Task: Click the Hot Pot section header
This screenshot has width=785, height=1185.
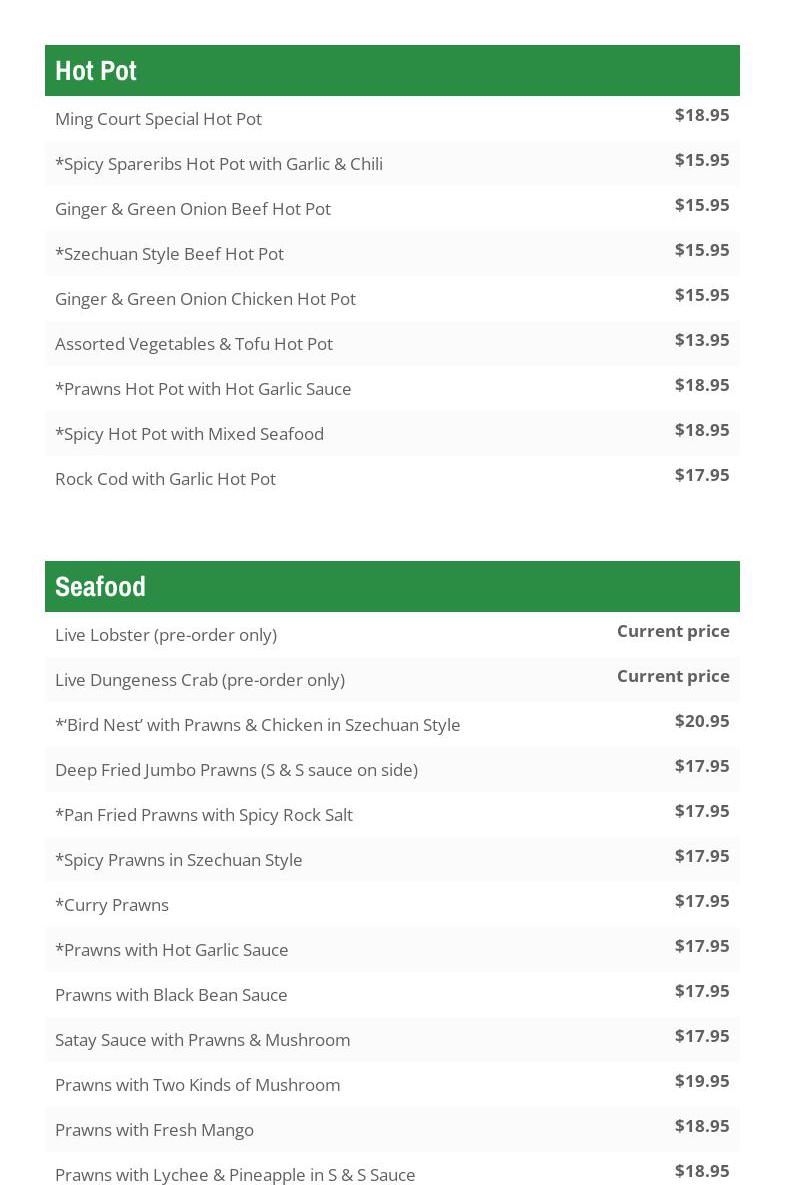Action: [x=96, y=71]
